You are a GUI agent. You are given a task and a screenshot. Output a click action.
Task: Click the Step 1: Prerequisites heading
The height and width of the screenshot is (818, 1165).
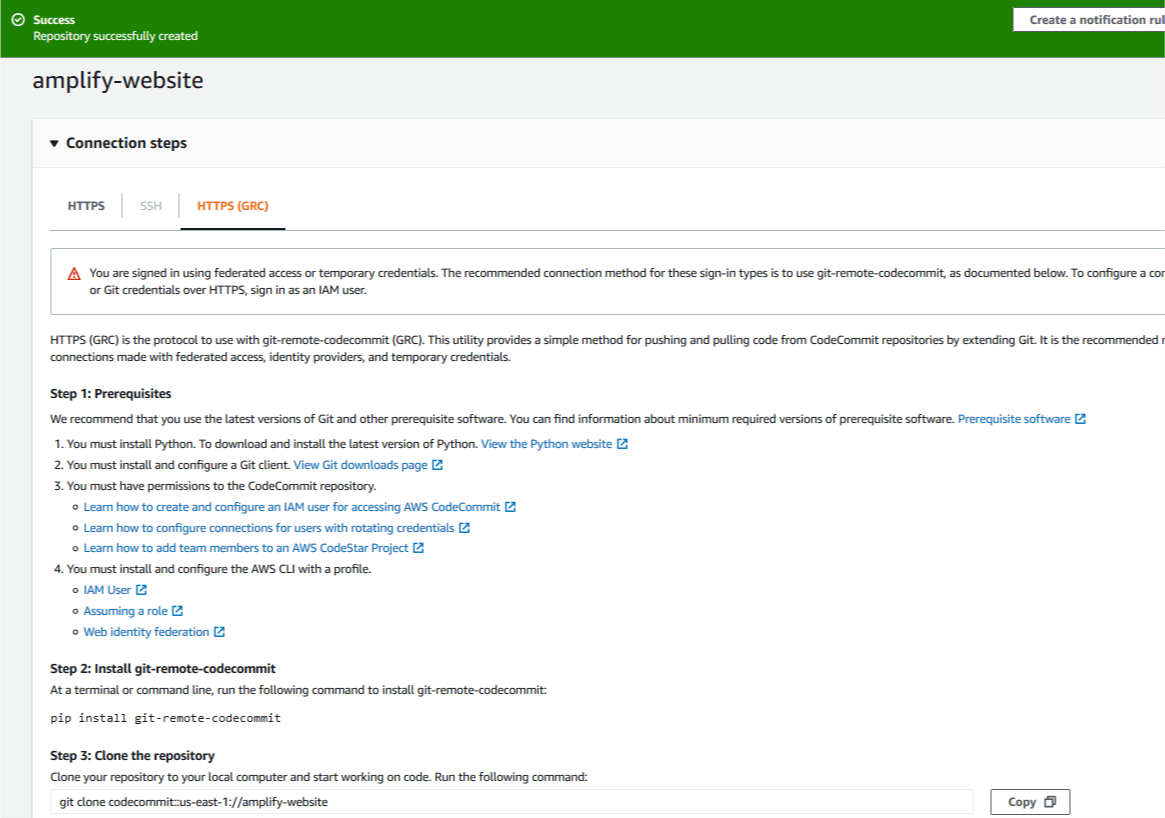[x=111, y=394]
